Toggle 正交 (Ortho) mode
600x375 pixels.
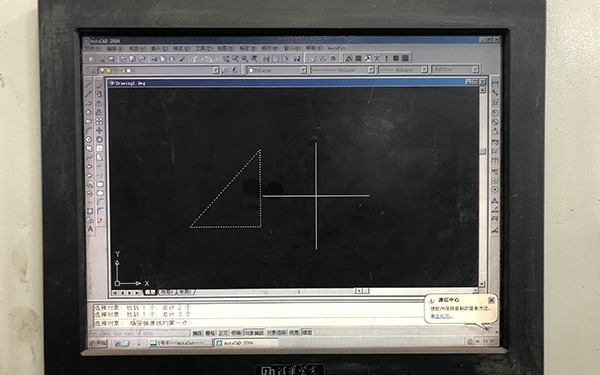(x=223, y=333)
